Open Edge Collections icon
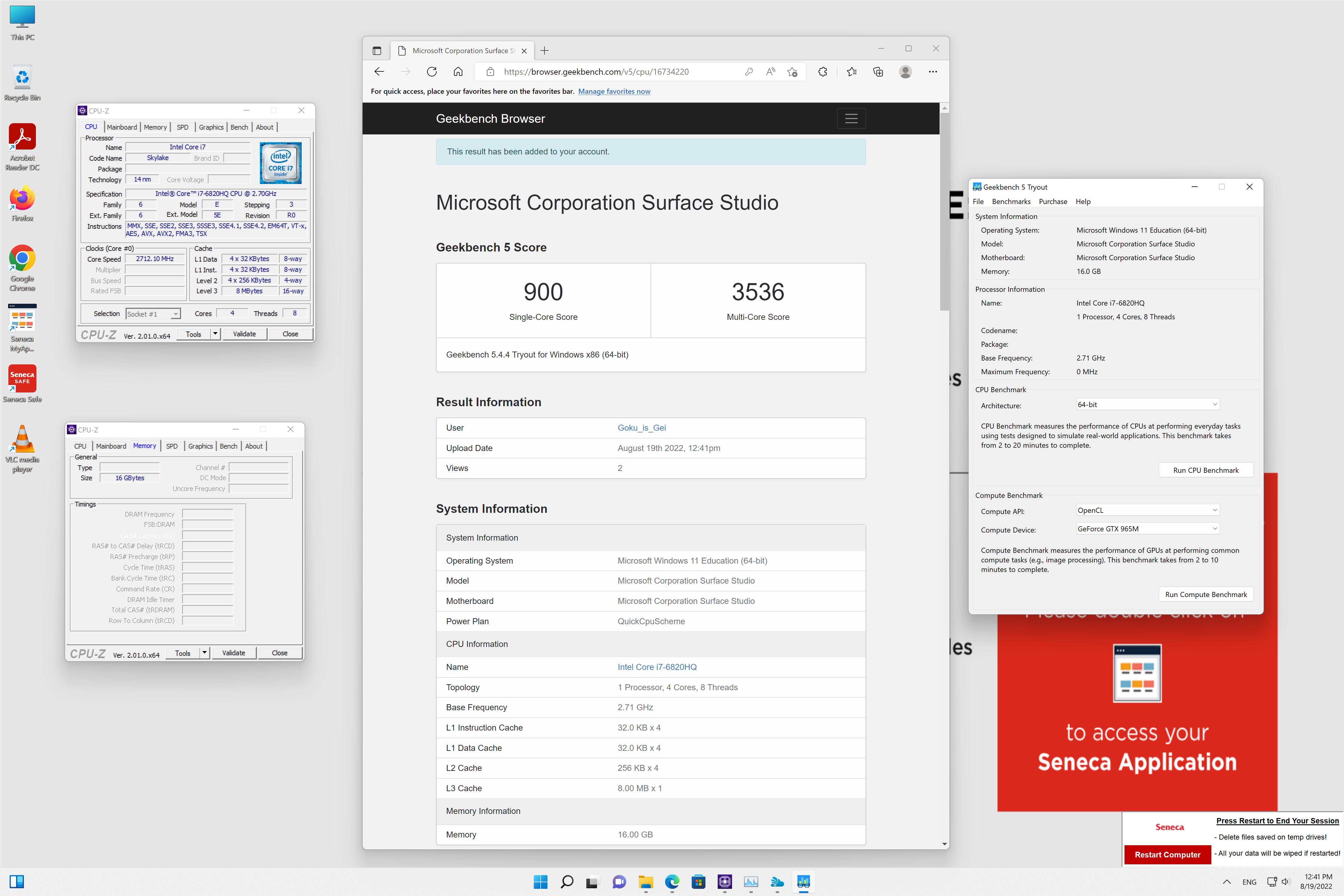This screenshot has width=1344, height=896. click(878, 71)
